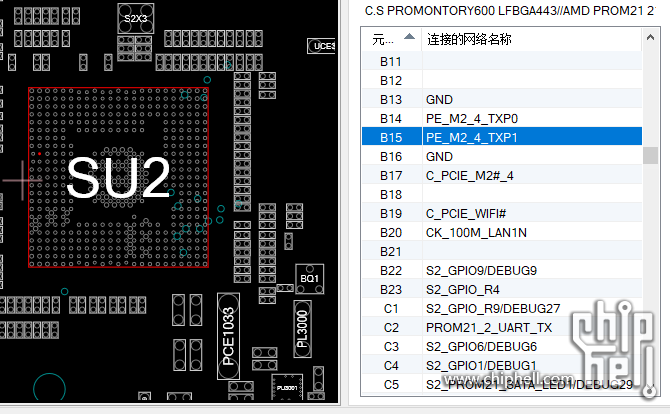Select net PE_M2_4_TXP0
The image size is (670, 414).
pos(471,118)
